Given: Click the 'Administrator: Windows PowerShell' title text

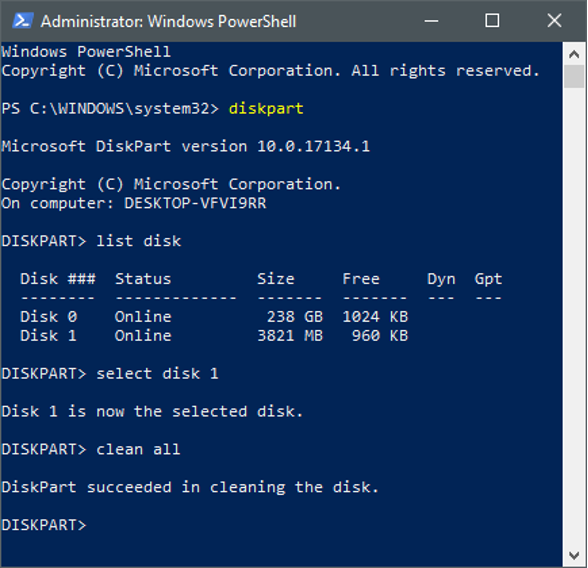Looking at the screenshot, I should (168, 21).
